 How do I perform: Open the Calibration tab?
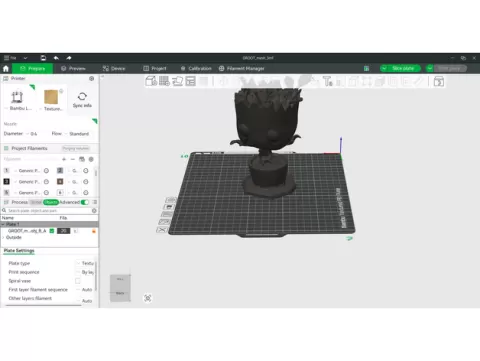196,68
